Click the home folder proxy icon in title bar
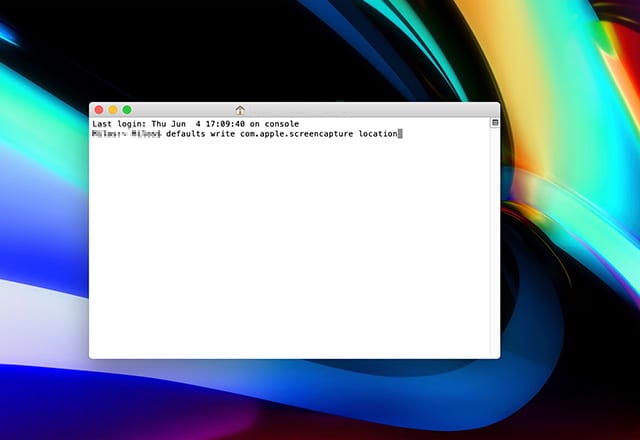 click(x=240, y=110)
